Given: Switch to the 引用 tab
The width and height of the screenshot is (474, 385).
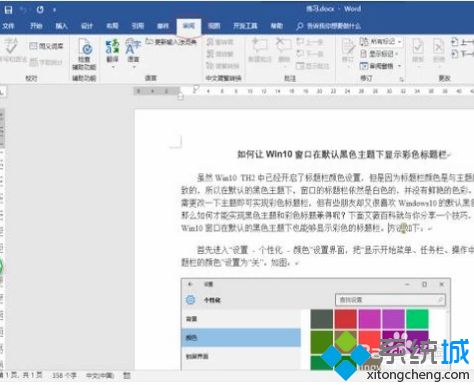Looking at the screenshot, I should [137, 26].
